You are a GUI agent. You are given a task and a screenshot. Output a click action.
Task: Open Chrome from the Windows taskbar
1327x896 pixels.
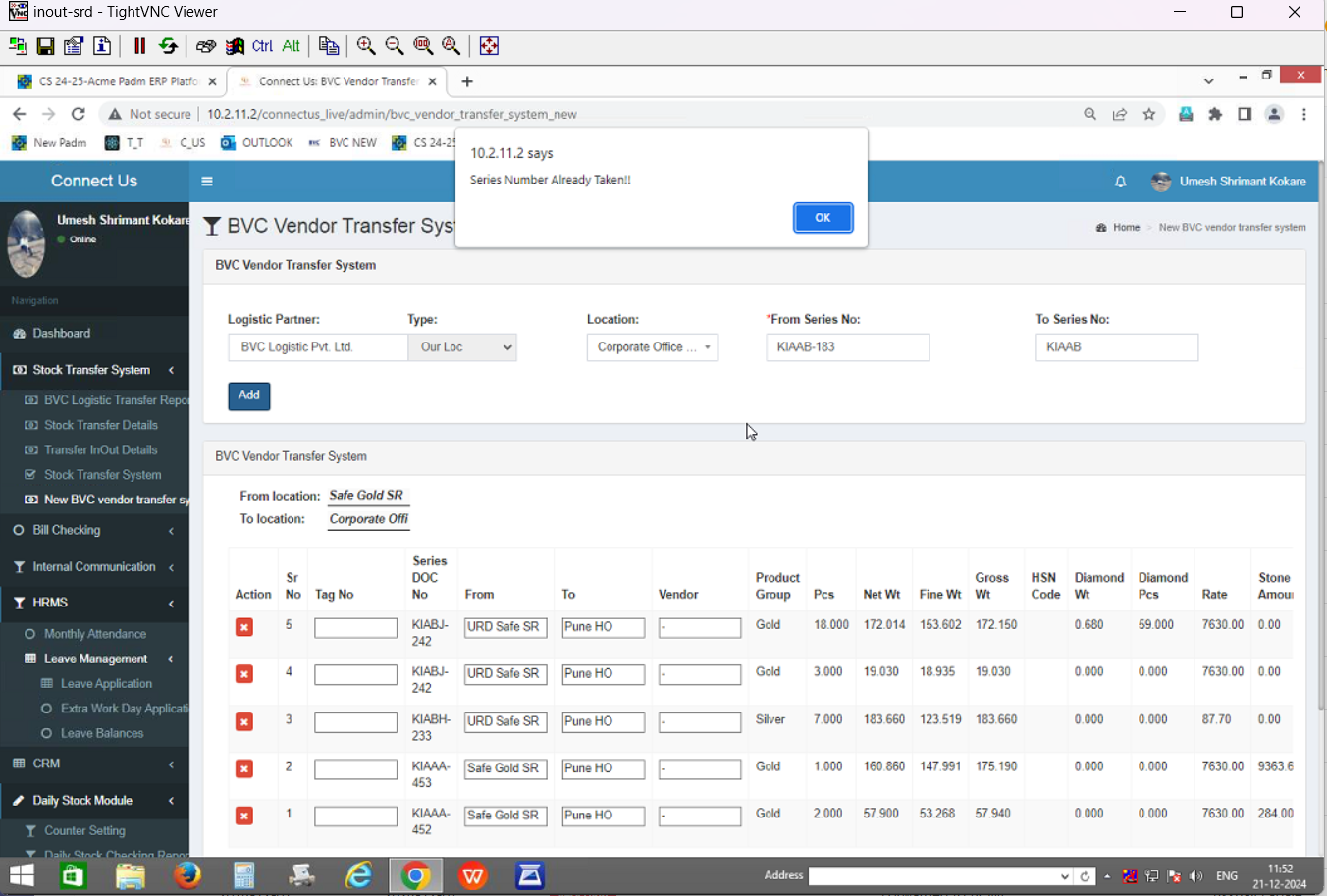pyautogui.click(x=415, y=875)
